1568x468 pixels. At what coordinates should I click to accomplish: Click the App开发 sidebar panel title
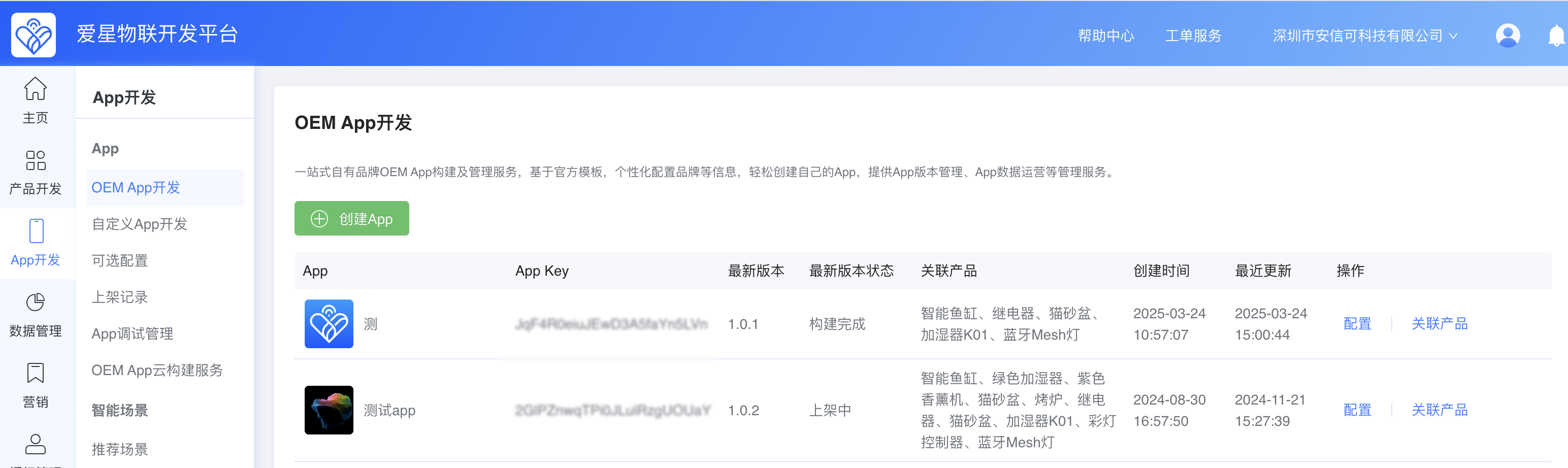[124, 97]
